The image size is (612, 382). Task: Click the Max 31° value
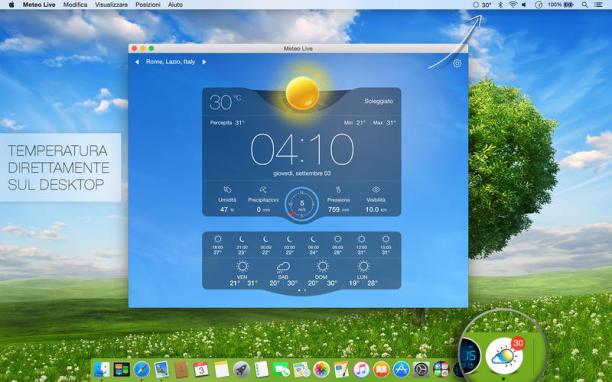384,123
